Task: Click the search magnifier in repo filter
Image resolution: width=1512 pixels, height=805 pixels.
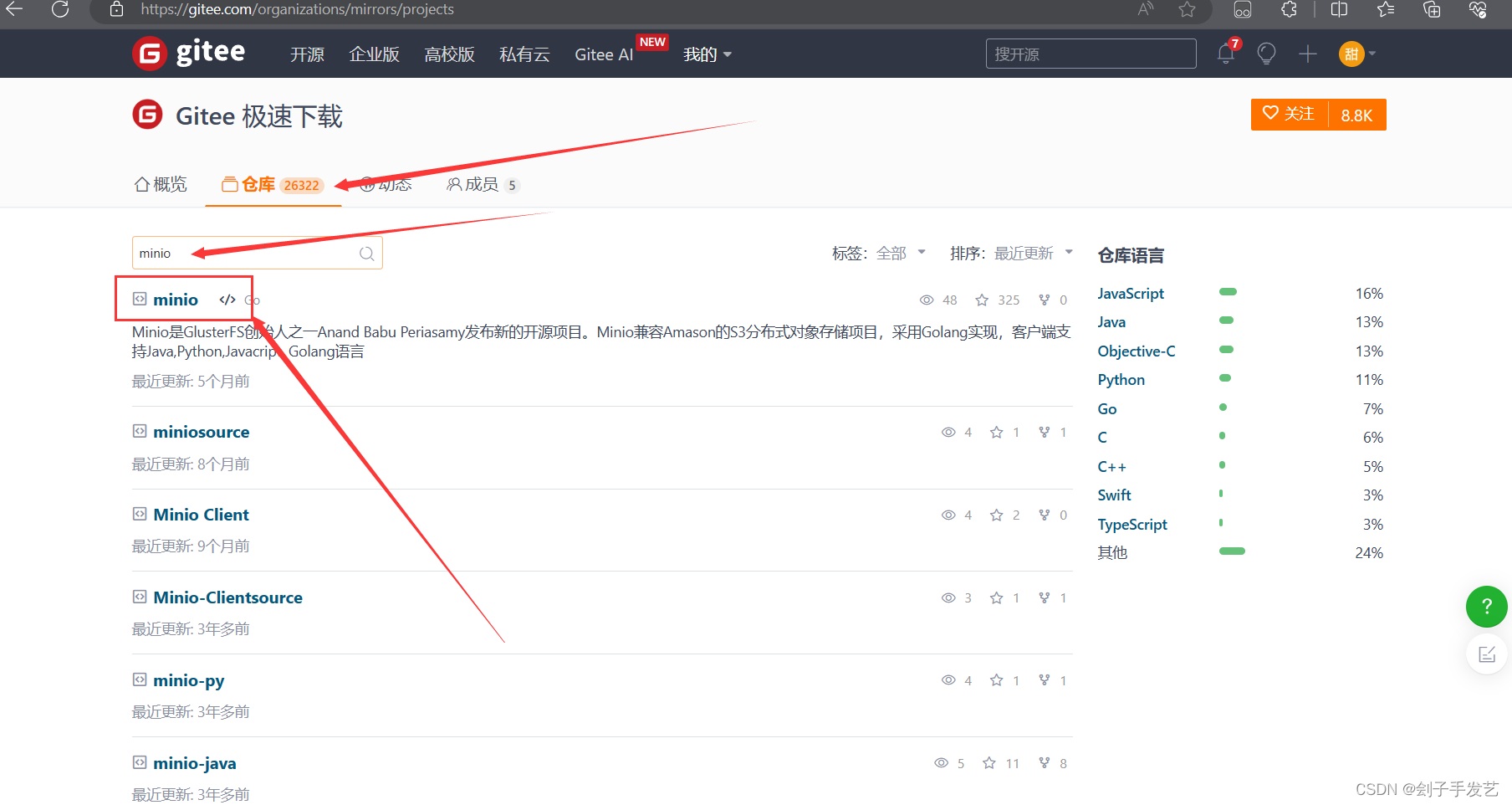Action: click(366, 254)
